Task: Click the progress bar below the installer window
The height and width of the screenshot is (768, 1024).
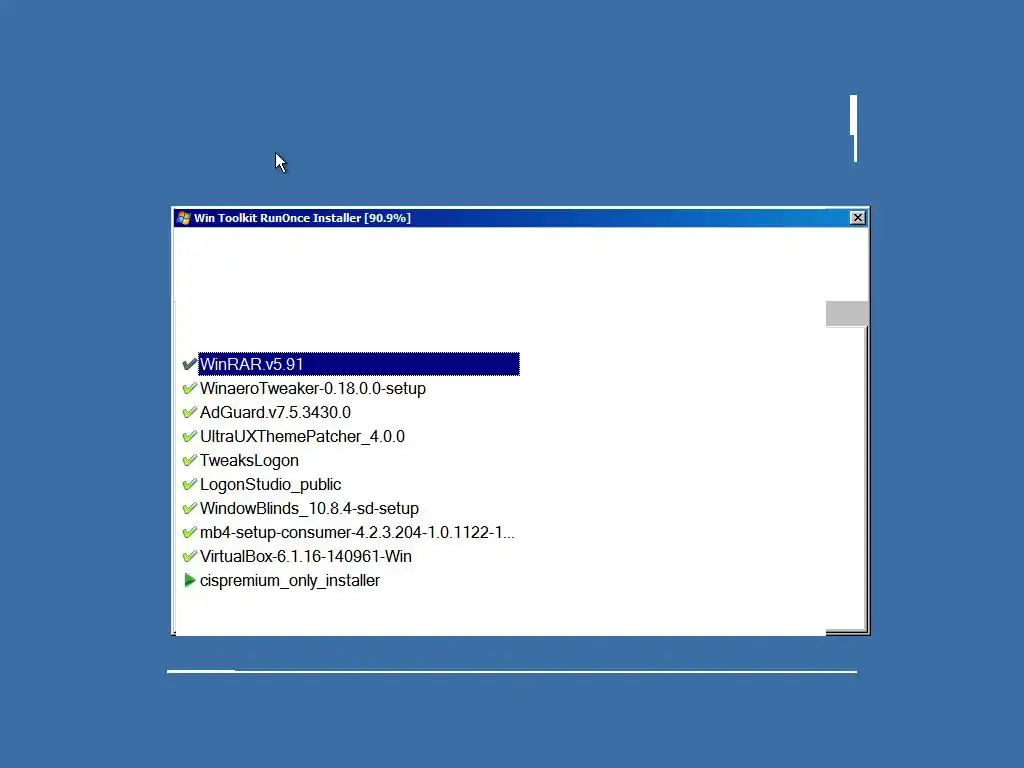Action: coord(512,671)
